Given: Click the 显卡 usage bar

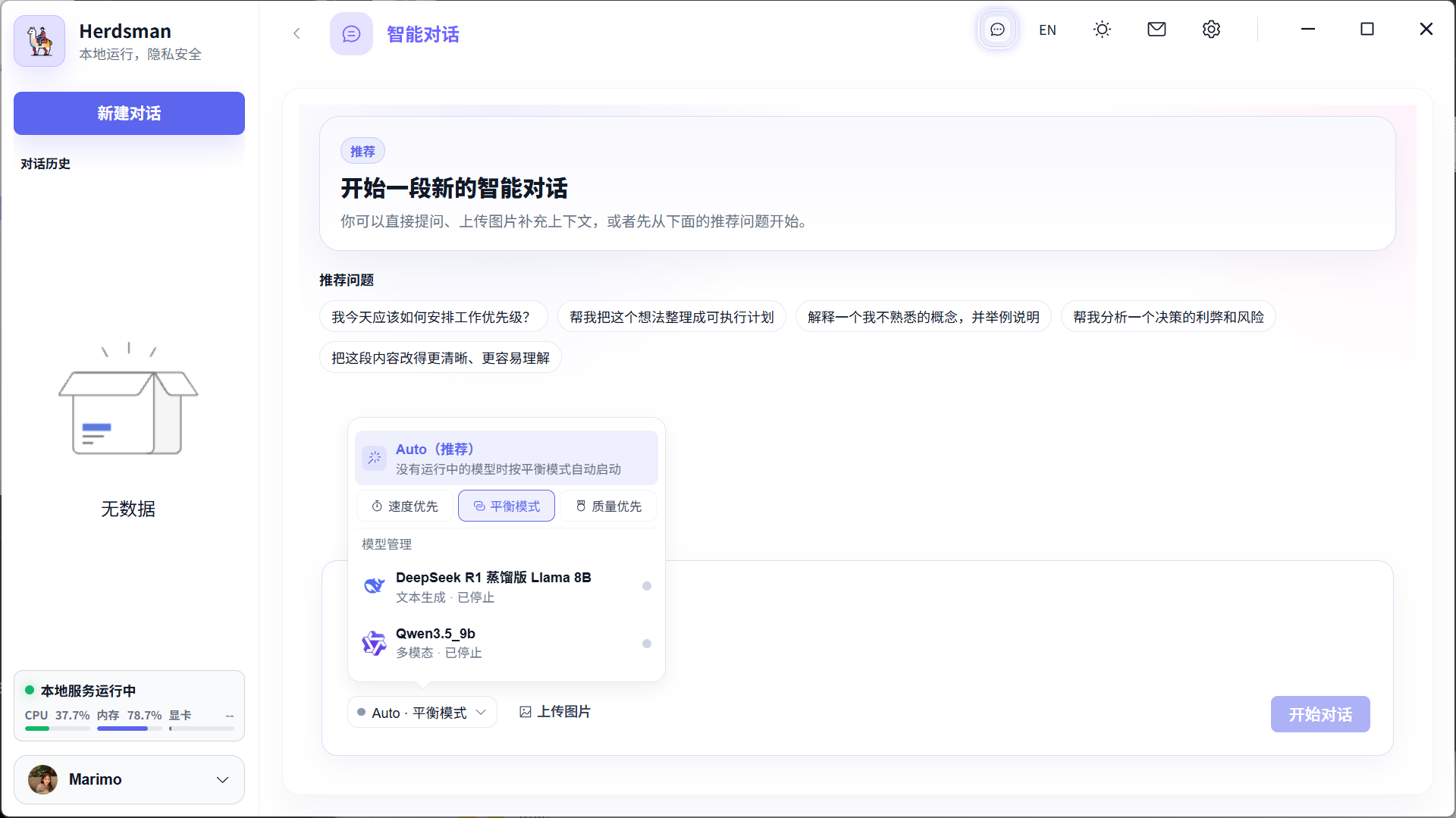Looking at the screenshot, I should coord(202,729).
